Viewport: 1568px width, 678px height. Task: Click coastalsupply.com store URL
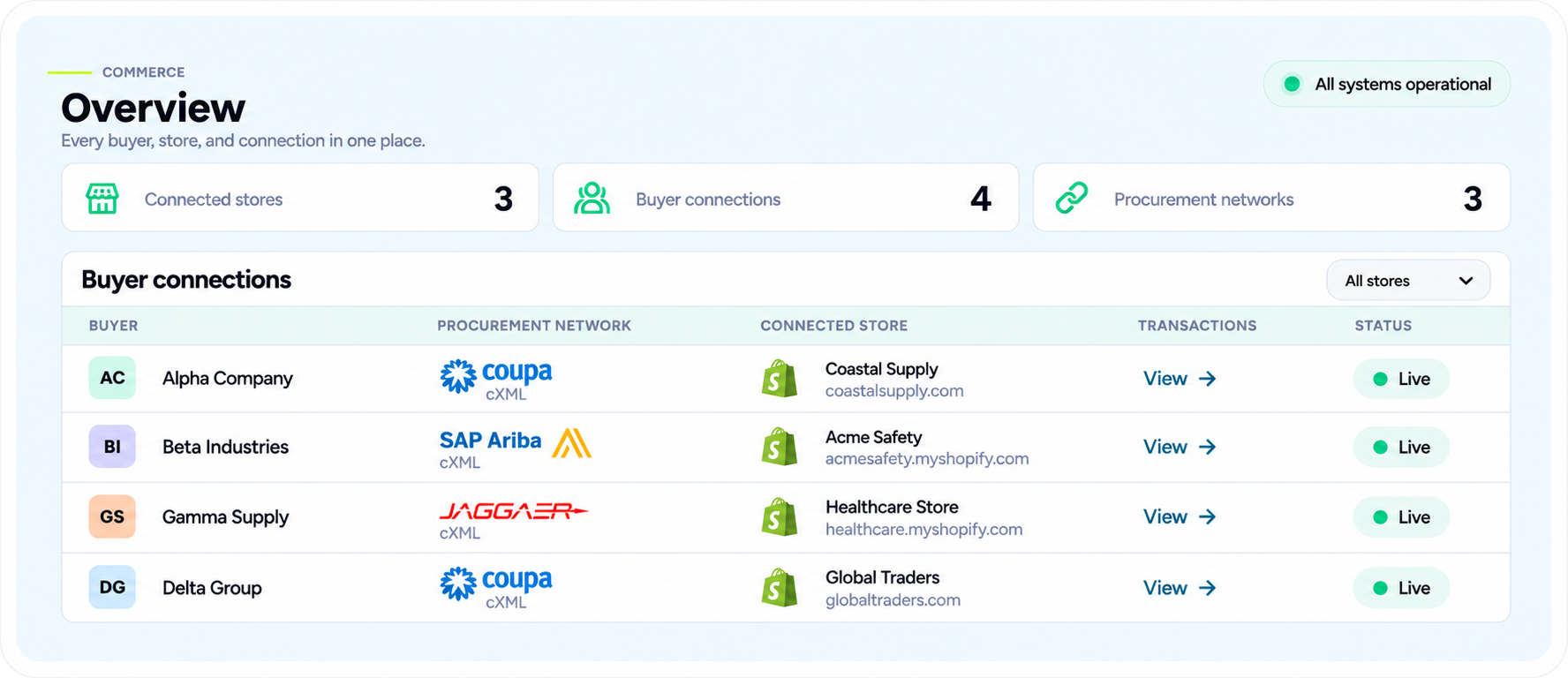[894, 391]
